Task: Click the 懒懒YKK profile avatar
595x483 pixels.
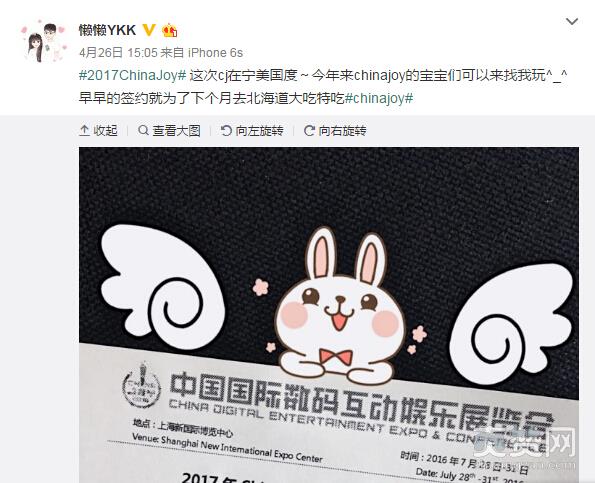Action: pyautogui.click(x=43, y=41)
